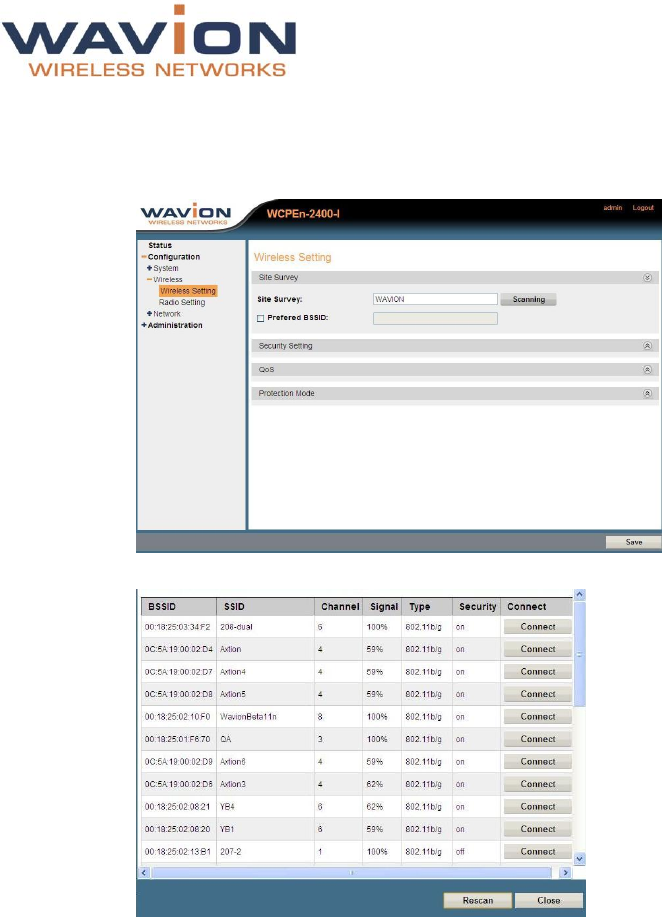This screenshot has width=662, height=917.
Task: Connect to the Axtion network
Action: (x=538, y=649)
